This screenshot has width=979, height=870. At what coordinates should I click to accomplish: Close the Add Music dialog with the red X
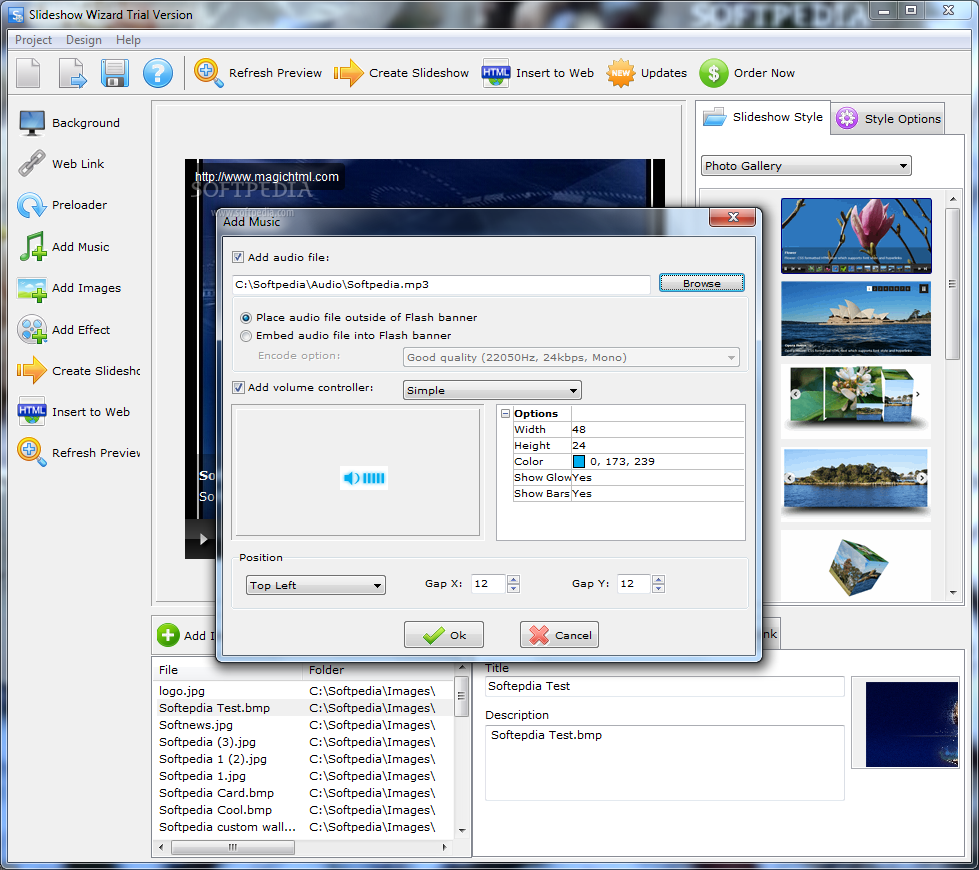(733, 217)
